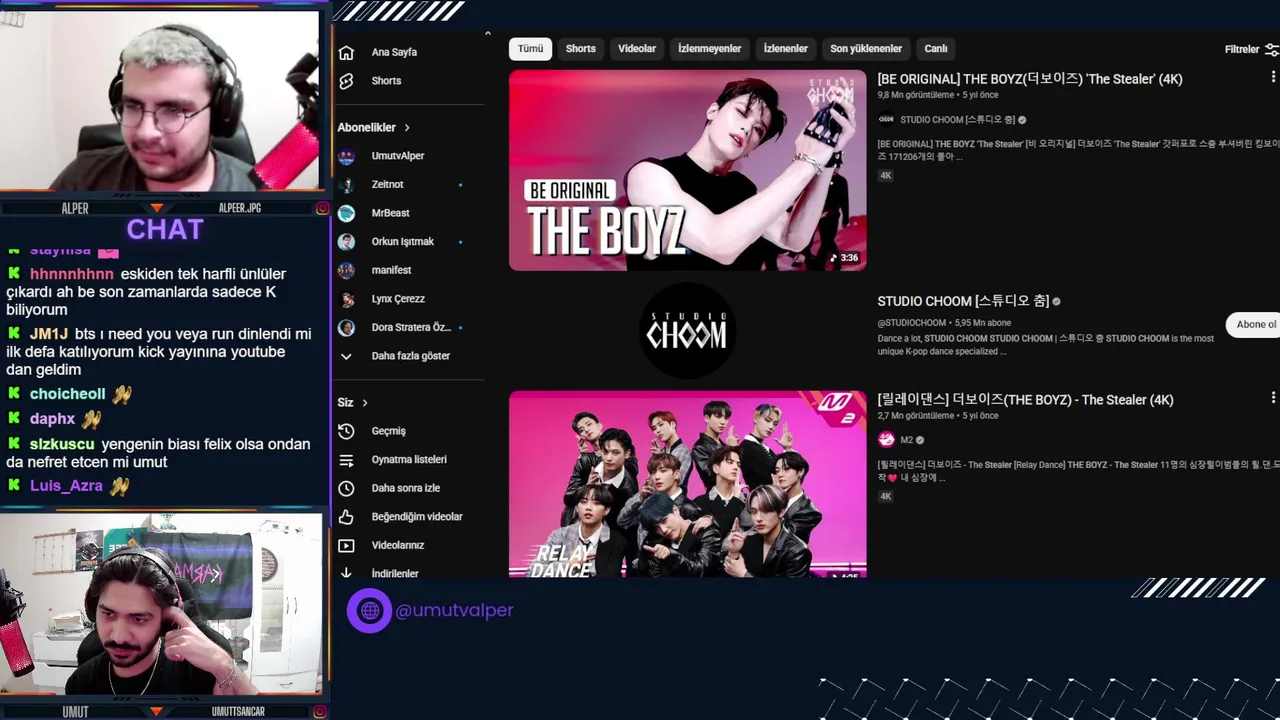Image resolution: width=1280 pixels, height=720 pixels.
Task: Click Zeitnot subscription name
Action: [x=388, y=185]
